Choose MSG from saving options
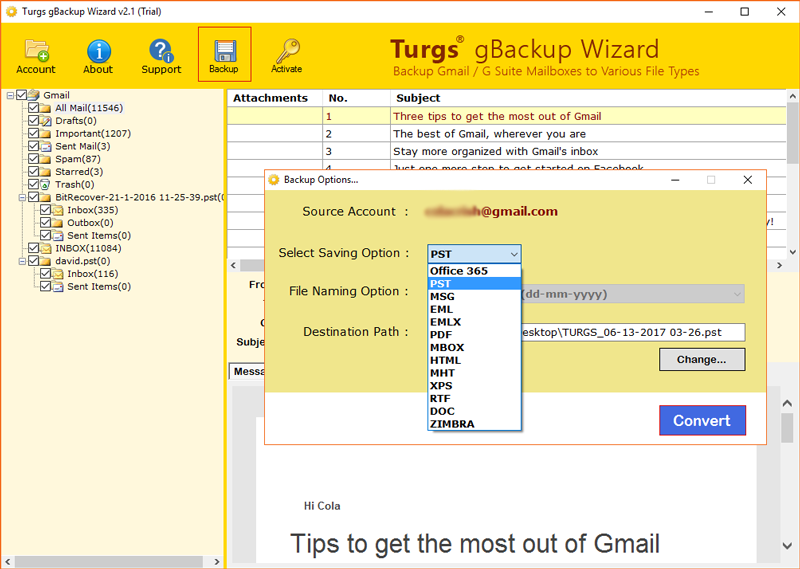 point(474,296)
